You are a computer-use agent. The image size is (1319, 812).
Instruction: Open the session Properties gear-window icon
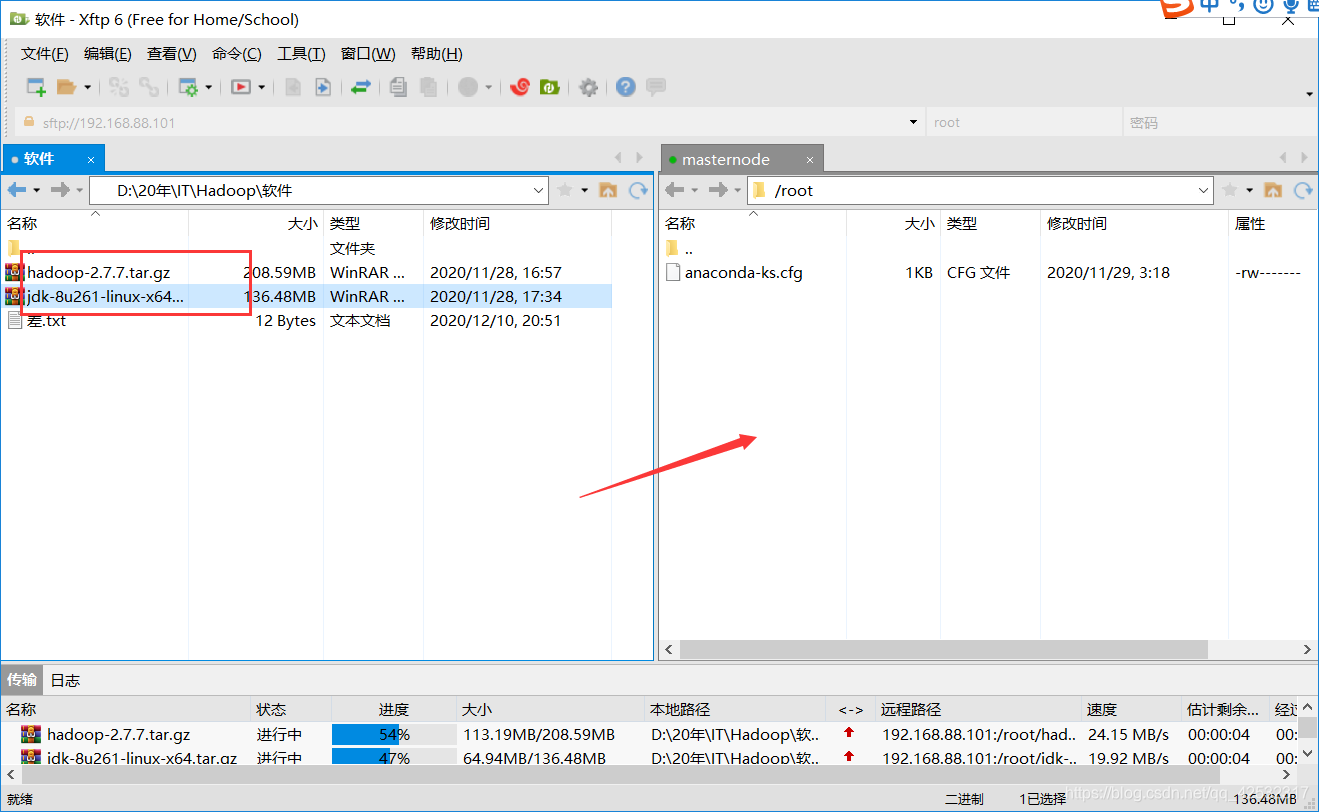pos(188,87)
